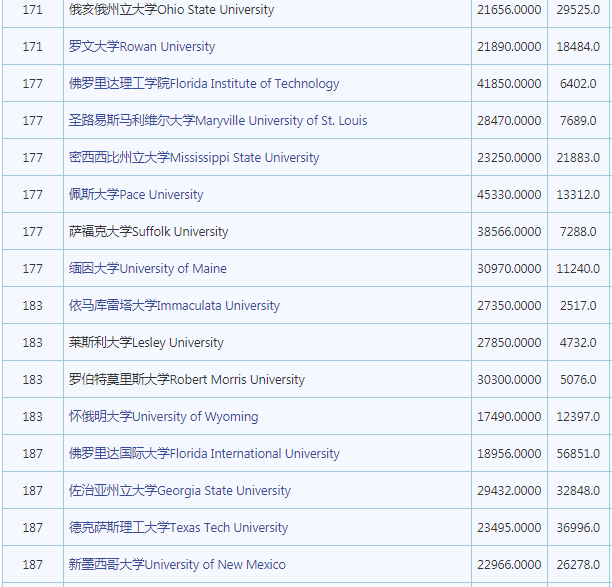The image size is (612, 587).
Task: Select rank 177 beside University of Maine
Action: coord(32,269)
